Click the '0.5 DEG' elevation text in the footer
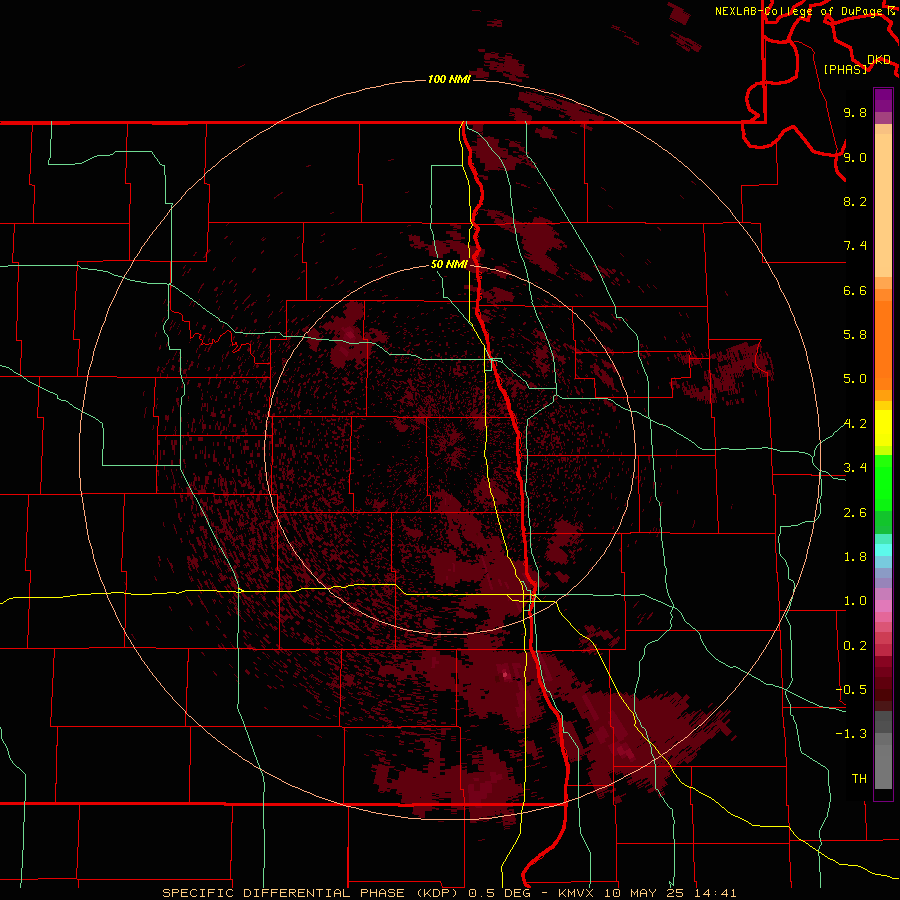 498,893
